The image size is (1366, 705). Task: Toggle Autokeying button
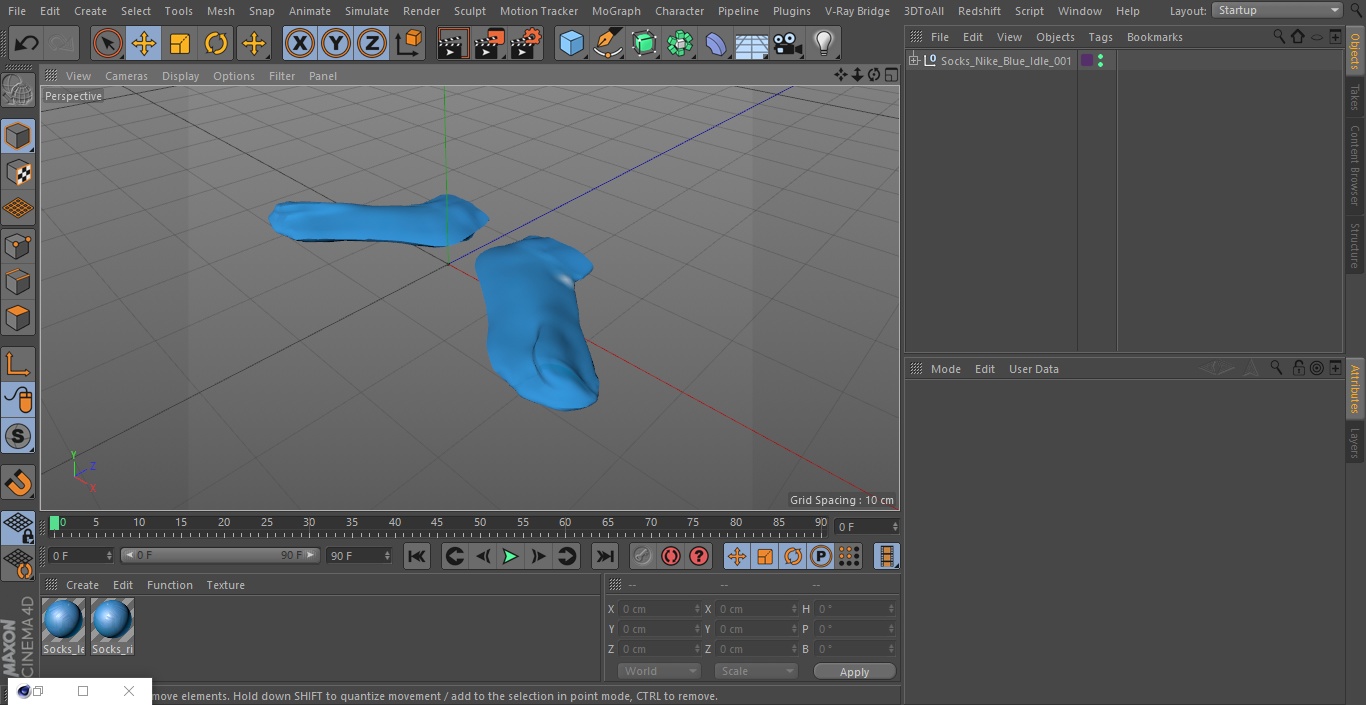pos(671,556)
